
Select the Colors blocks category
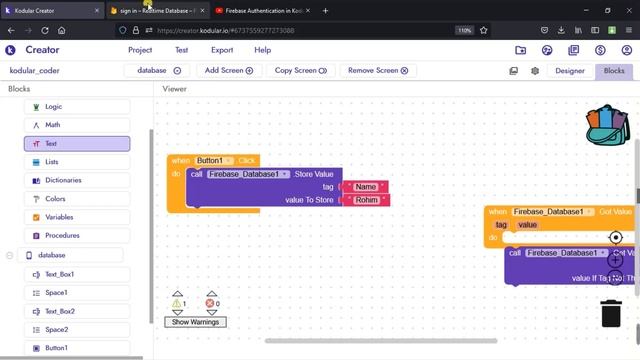pyautogui.click(x=77, y=199)
